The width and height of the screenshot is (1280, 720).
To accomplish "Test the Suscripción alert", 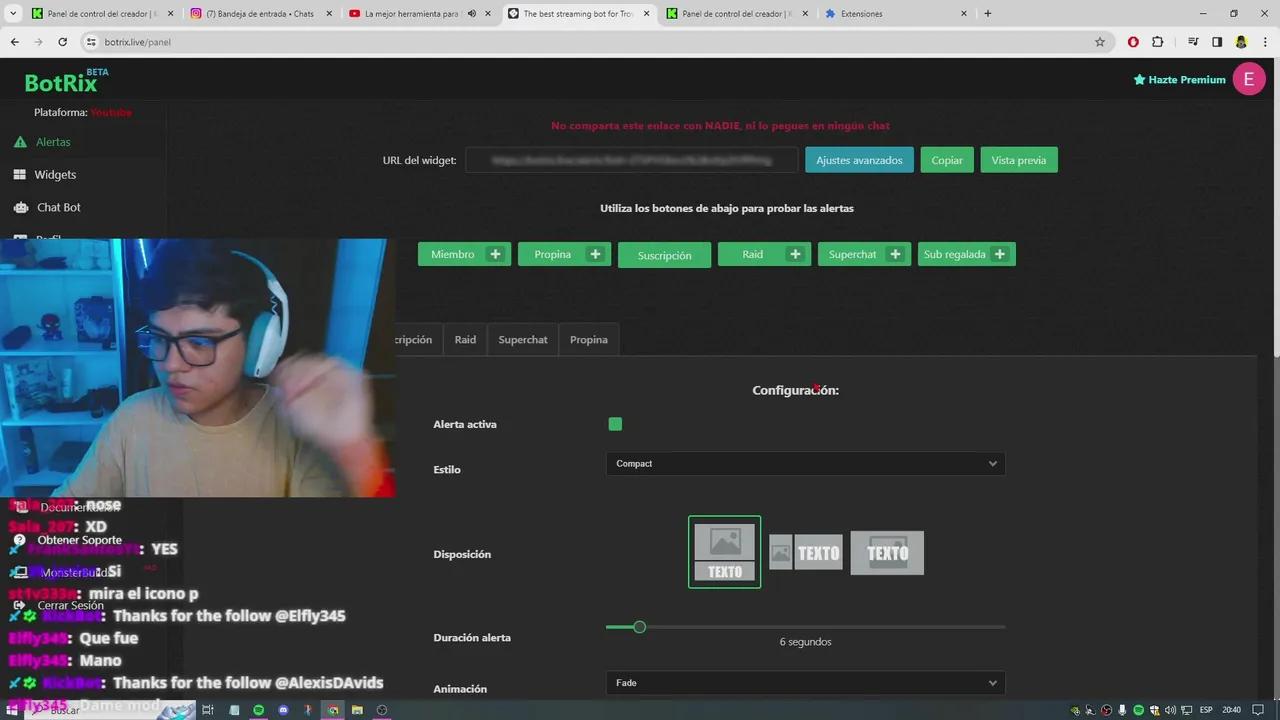I will pos(664,255).
